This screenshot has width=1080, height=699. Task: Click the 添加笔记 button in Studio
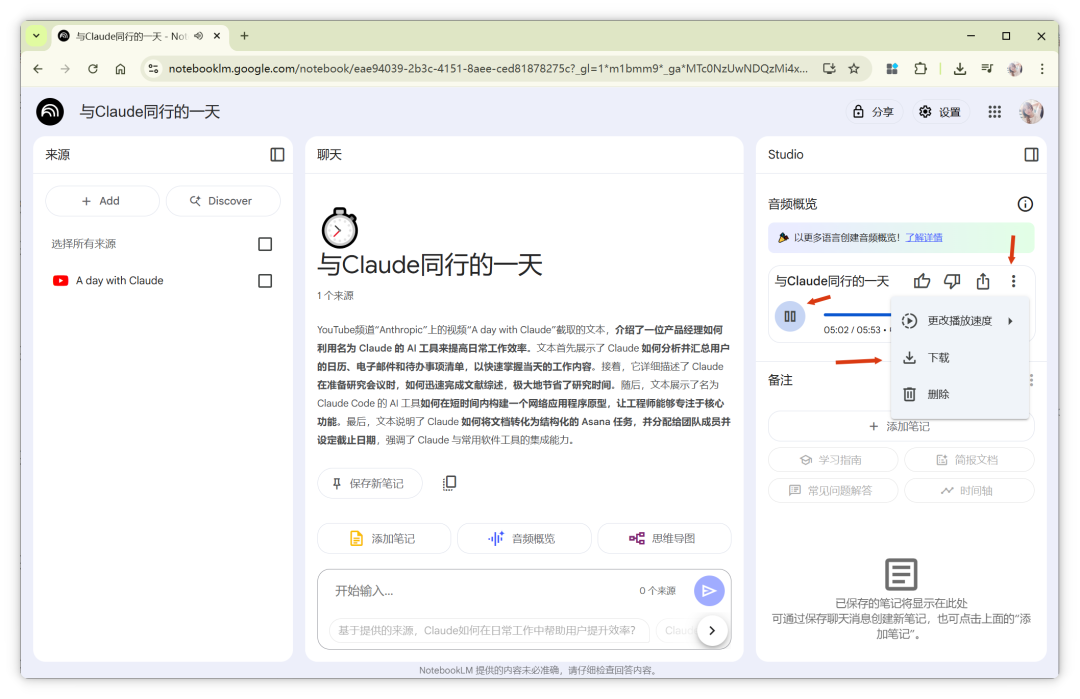click(901, 426)
